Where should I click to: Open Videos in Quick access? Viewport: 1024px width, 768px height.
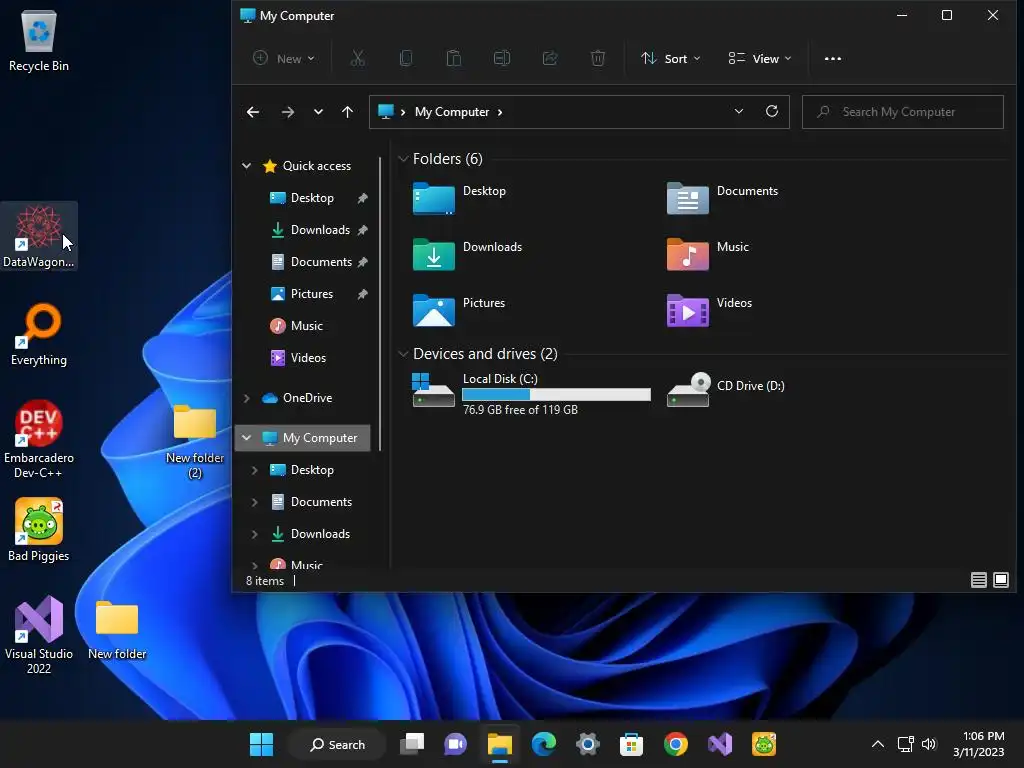pos(308,358)
